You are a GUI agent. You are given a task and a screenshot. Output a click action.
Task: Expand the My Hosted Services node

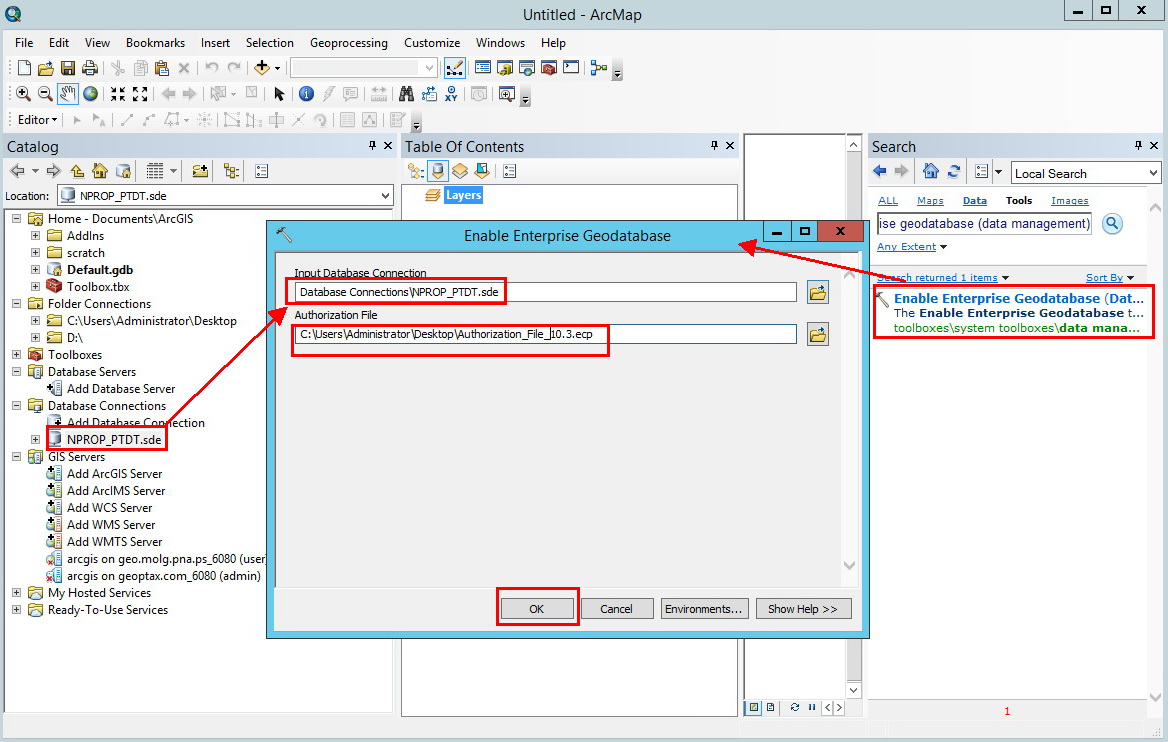point(16,593)
